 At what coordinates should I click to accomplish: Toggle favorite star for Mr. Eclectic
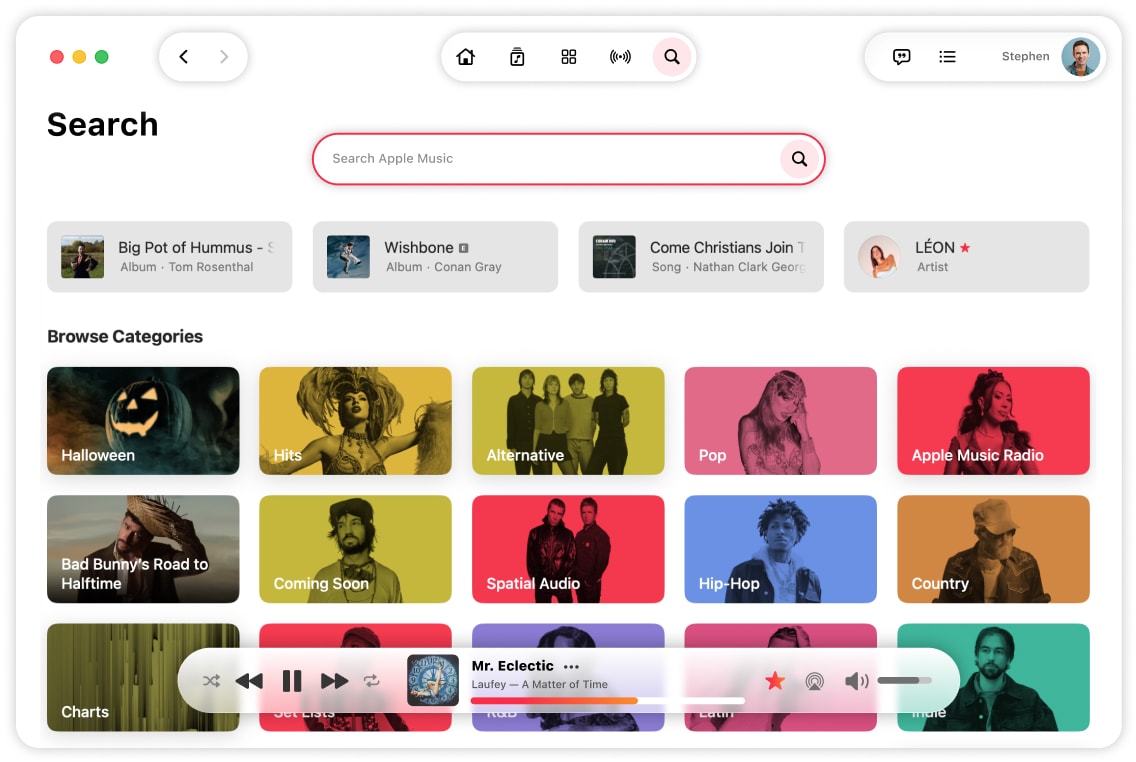[774, 681]
